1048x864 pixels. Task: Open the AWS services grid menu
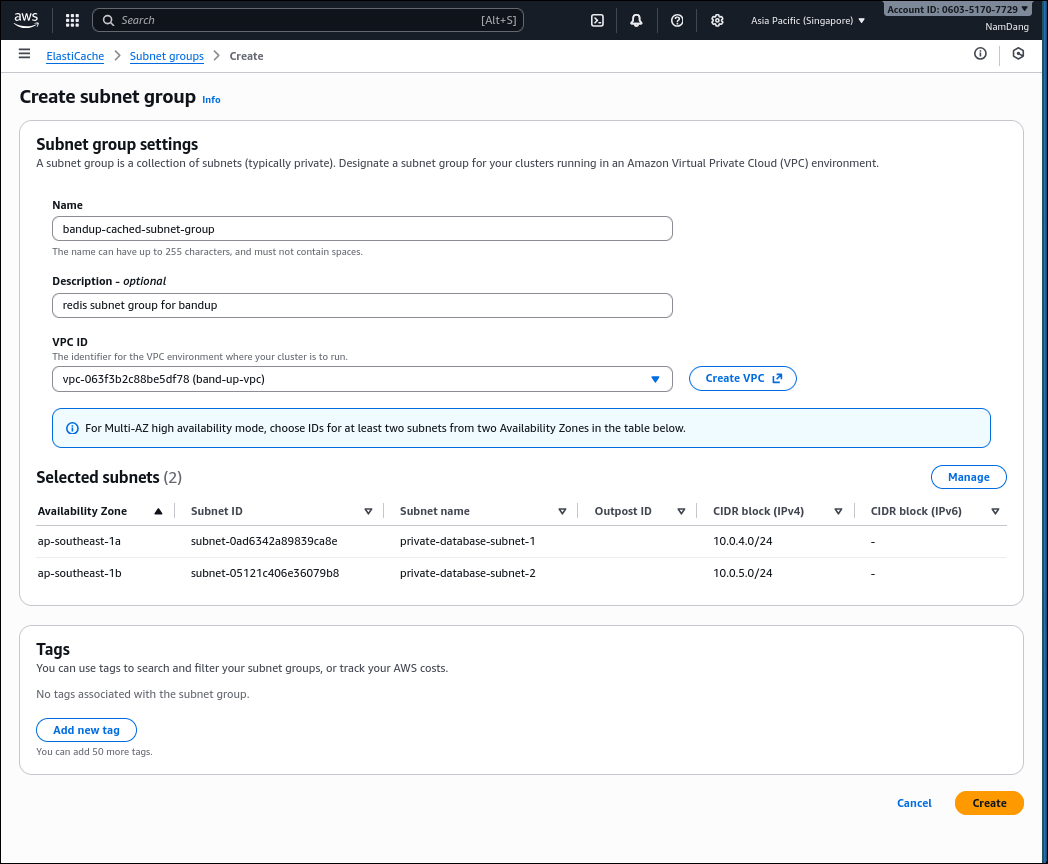coord(72,20)
